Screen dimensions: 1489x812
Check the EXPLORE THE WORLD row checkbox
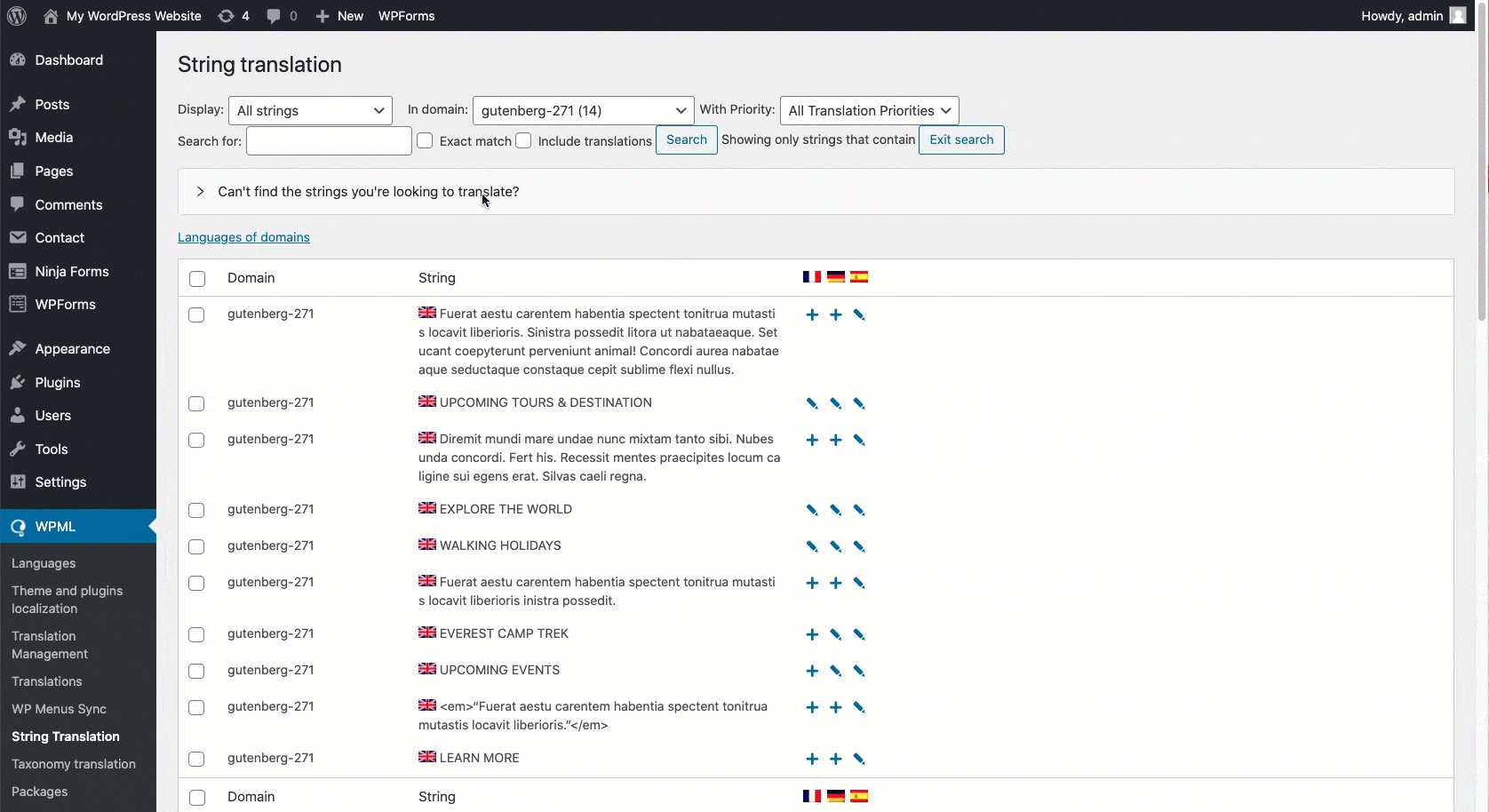197,511
